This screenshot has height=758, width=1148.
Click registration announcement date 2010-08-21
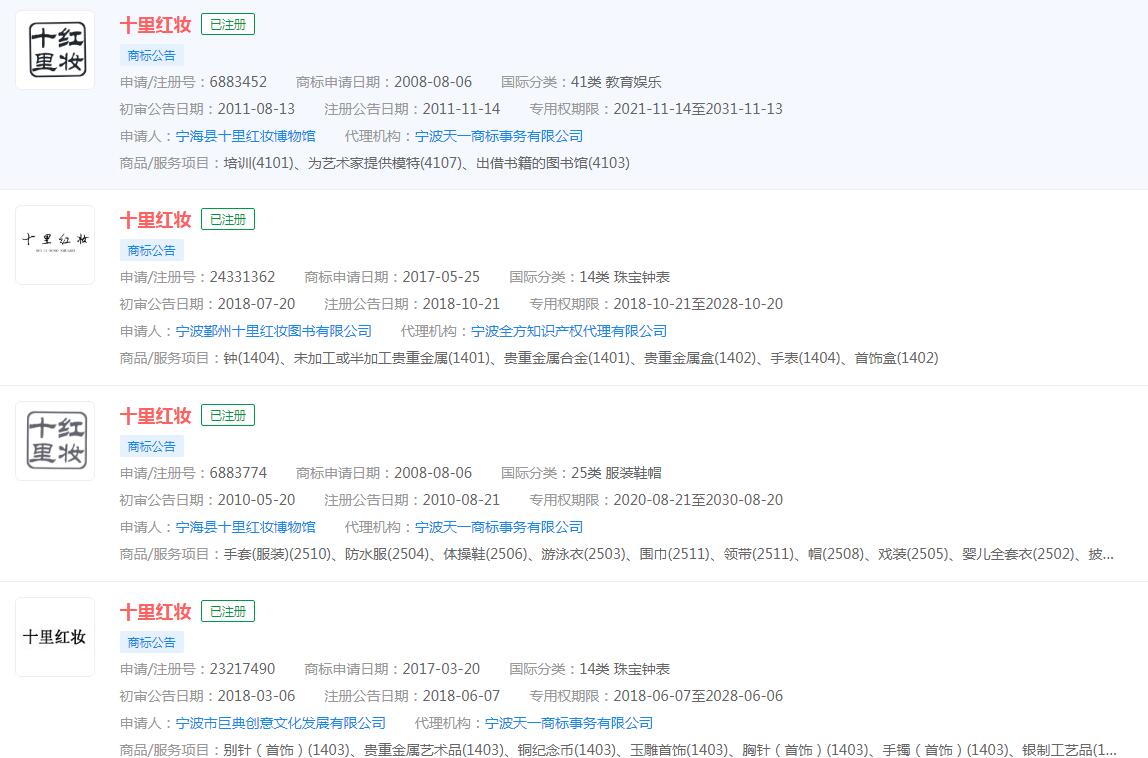click(x=461, y=499)
